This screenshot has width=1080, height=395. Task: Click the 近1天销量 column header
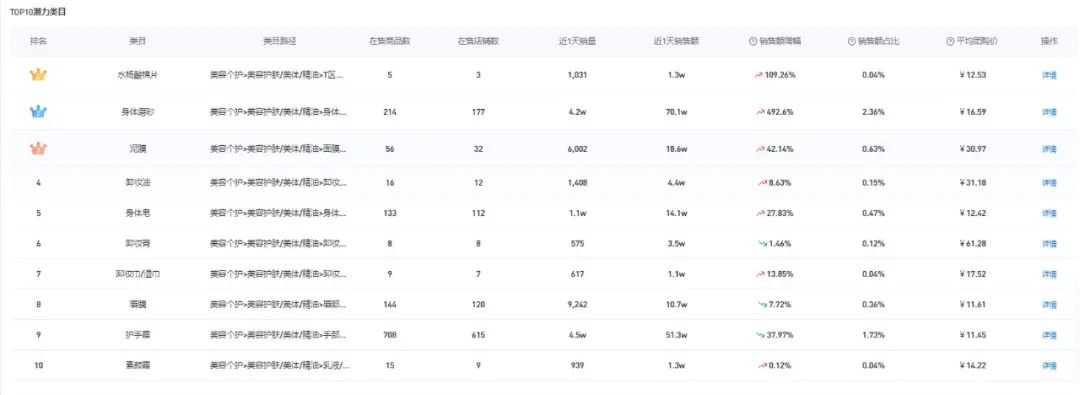click(577, 41)
